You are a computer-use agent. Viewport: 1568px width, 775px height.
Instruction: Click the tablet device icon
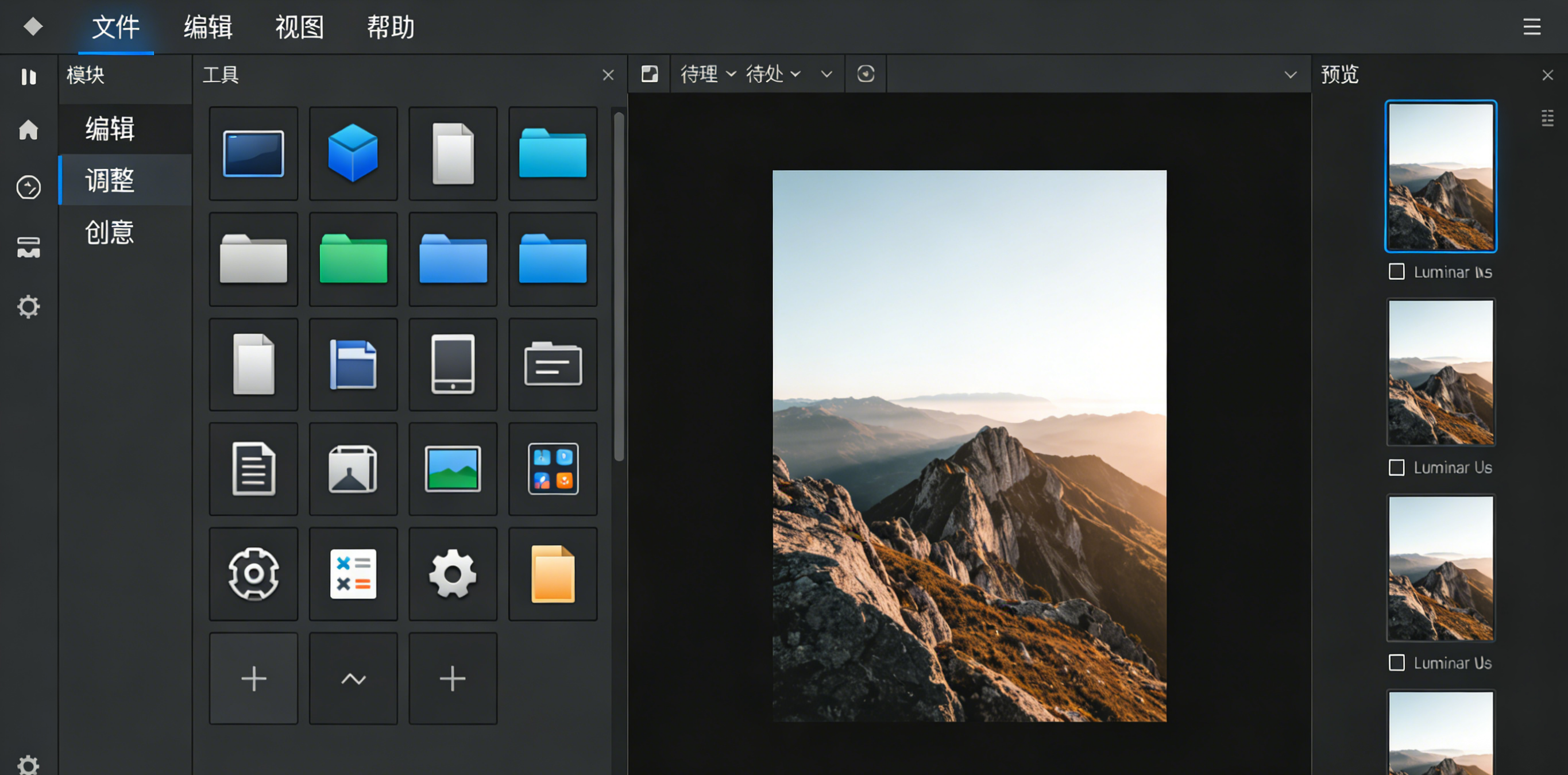click(452, 364)
